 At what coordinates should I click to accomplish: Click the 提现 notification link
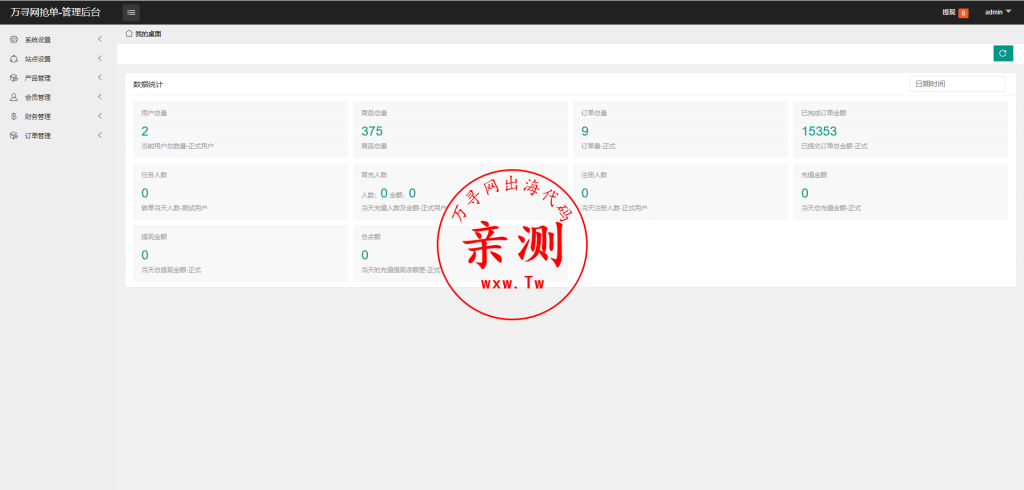tap(949, 12)
